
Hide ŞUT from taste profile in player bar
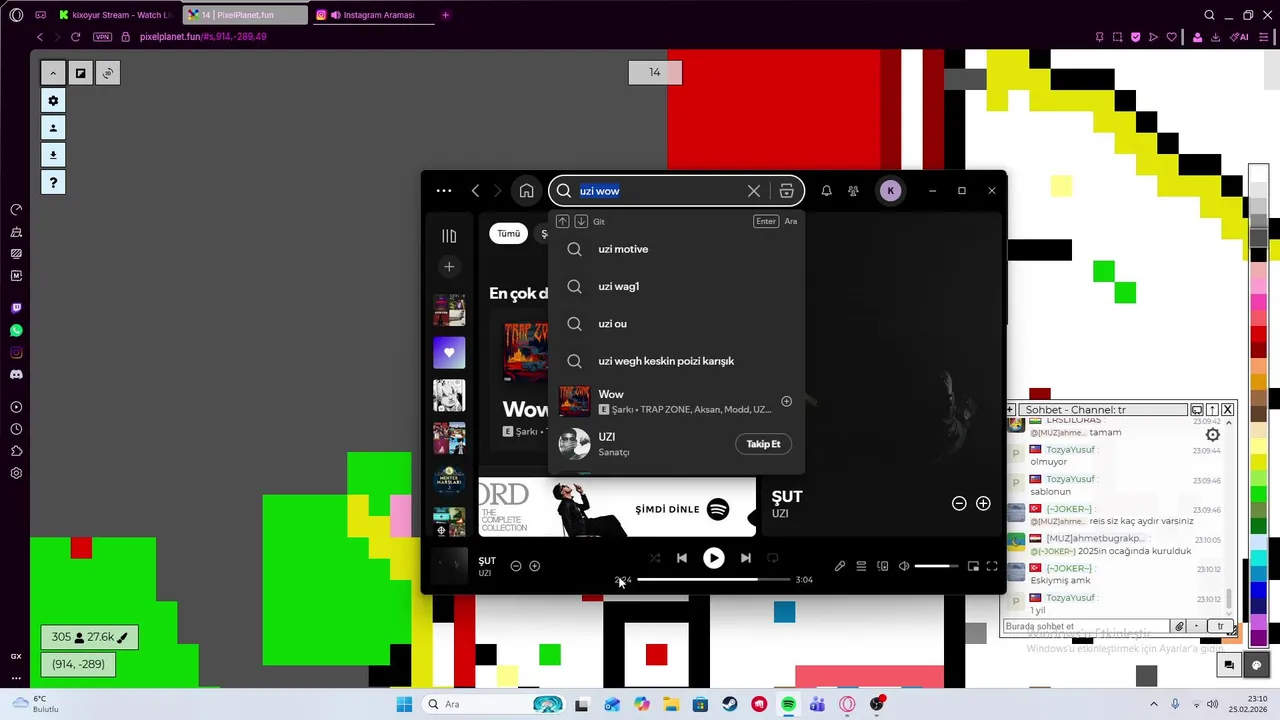(x=516, y=566)
